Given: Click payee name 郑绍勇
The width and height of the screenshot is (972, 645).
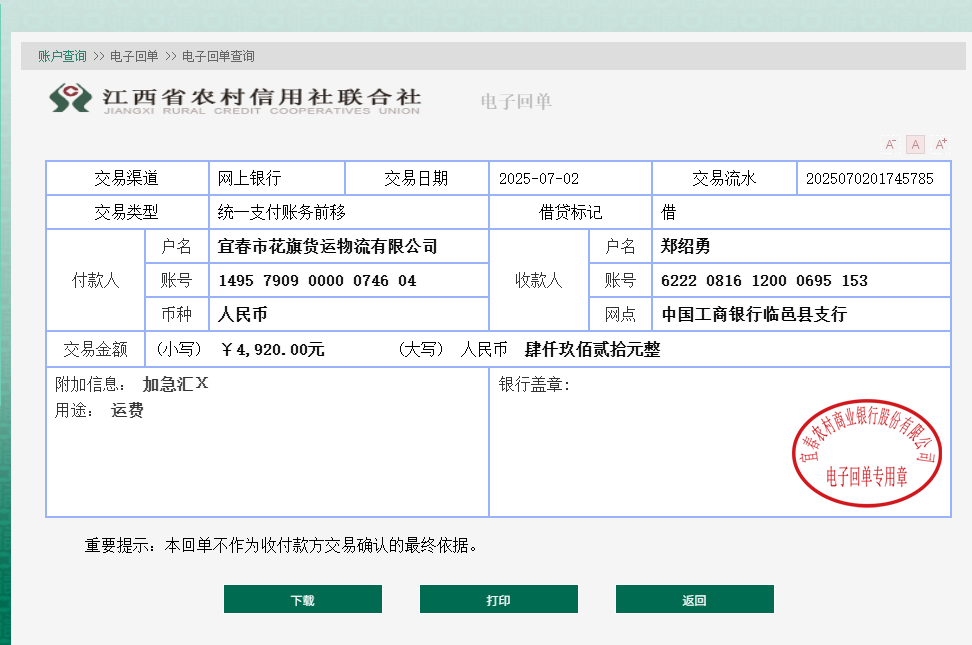Looking at the screenshot, I should (686, 246).
